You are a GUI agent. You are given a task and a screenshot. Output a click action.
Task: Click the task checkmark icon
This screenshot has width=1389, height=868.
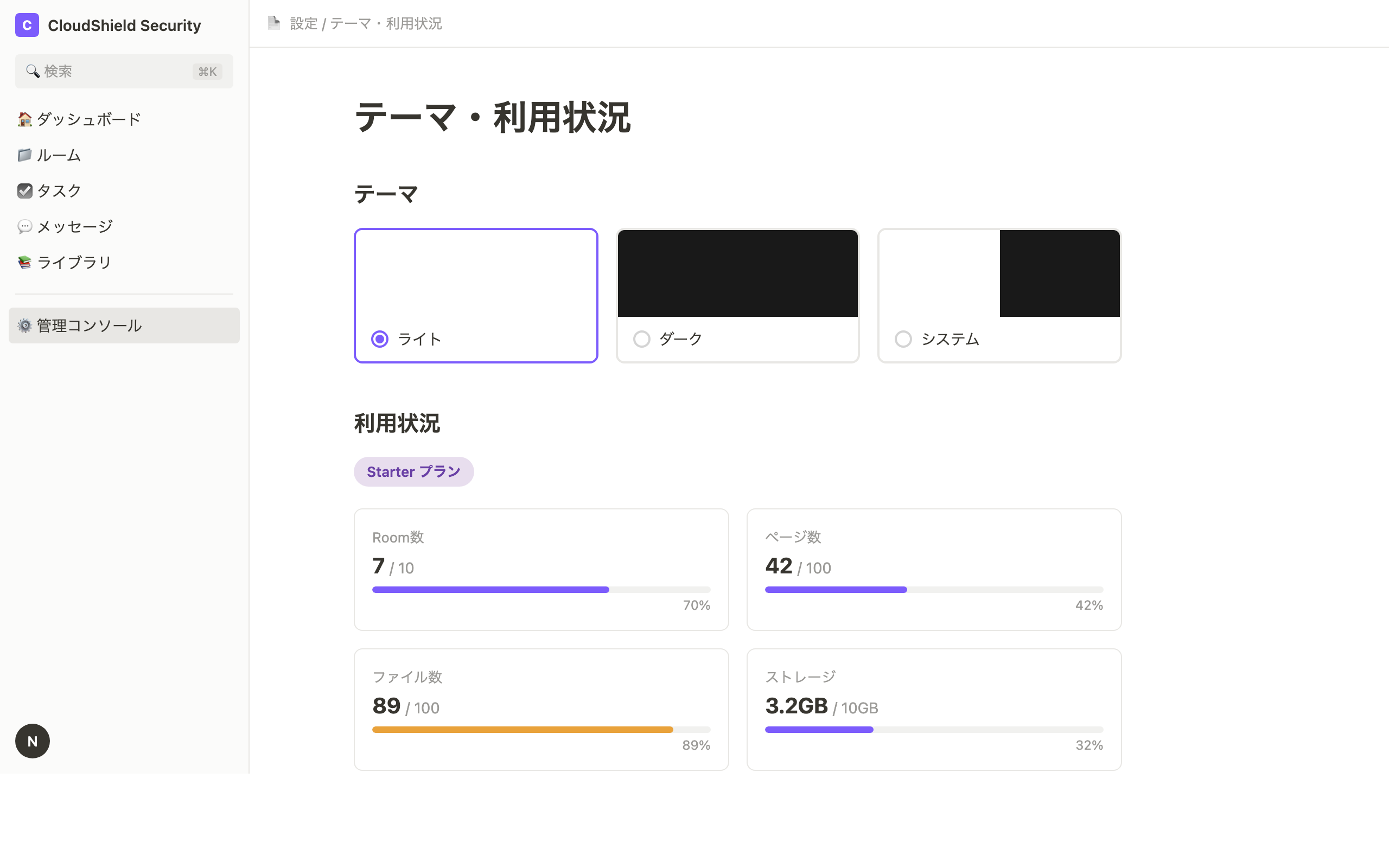click(x=24, y=190)
